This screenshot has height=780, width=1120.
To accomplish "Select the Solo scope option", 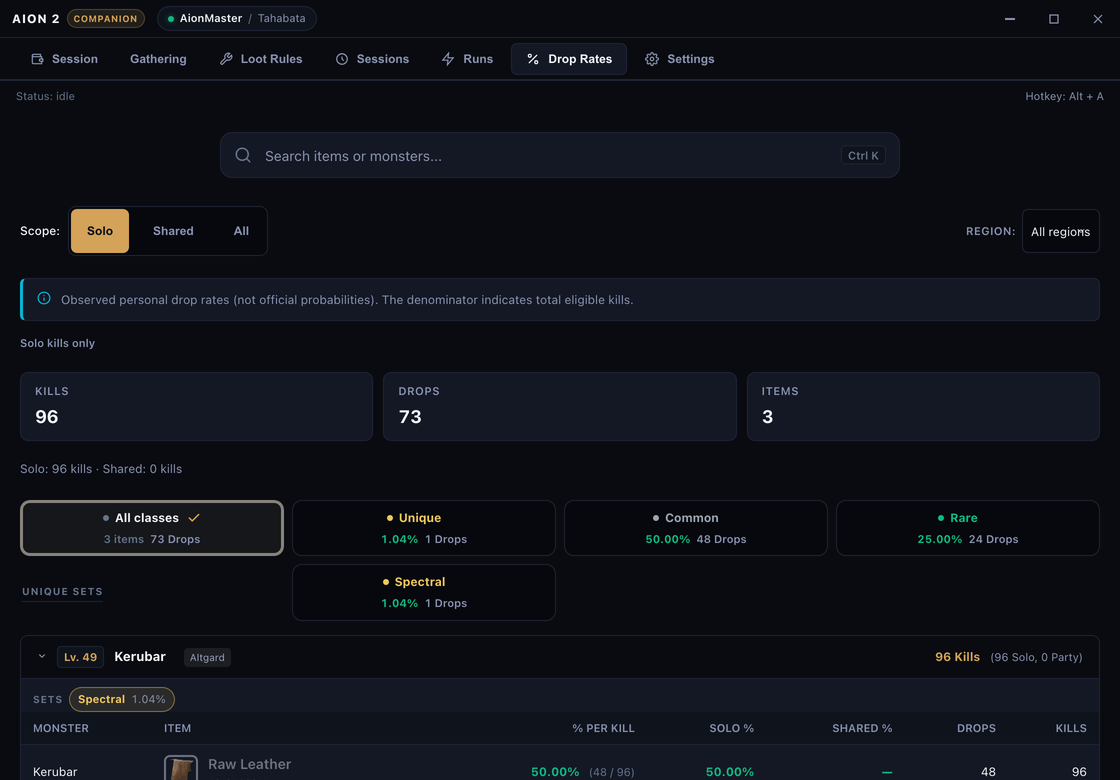I will click(100, 231).
